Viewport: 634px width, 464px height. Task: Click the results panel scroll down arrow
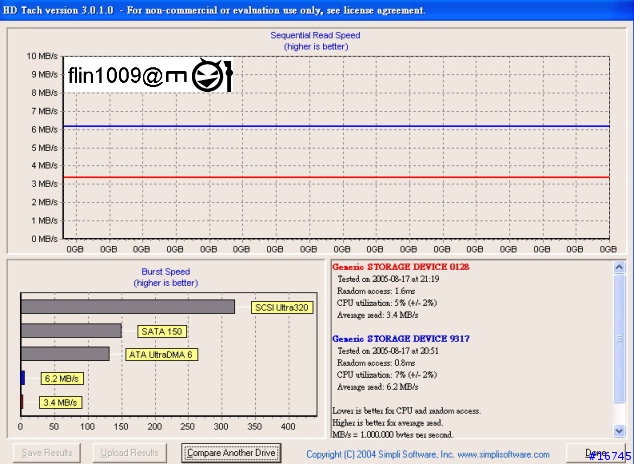(619, 431)
